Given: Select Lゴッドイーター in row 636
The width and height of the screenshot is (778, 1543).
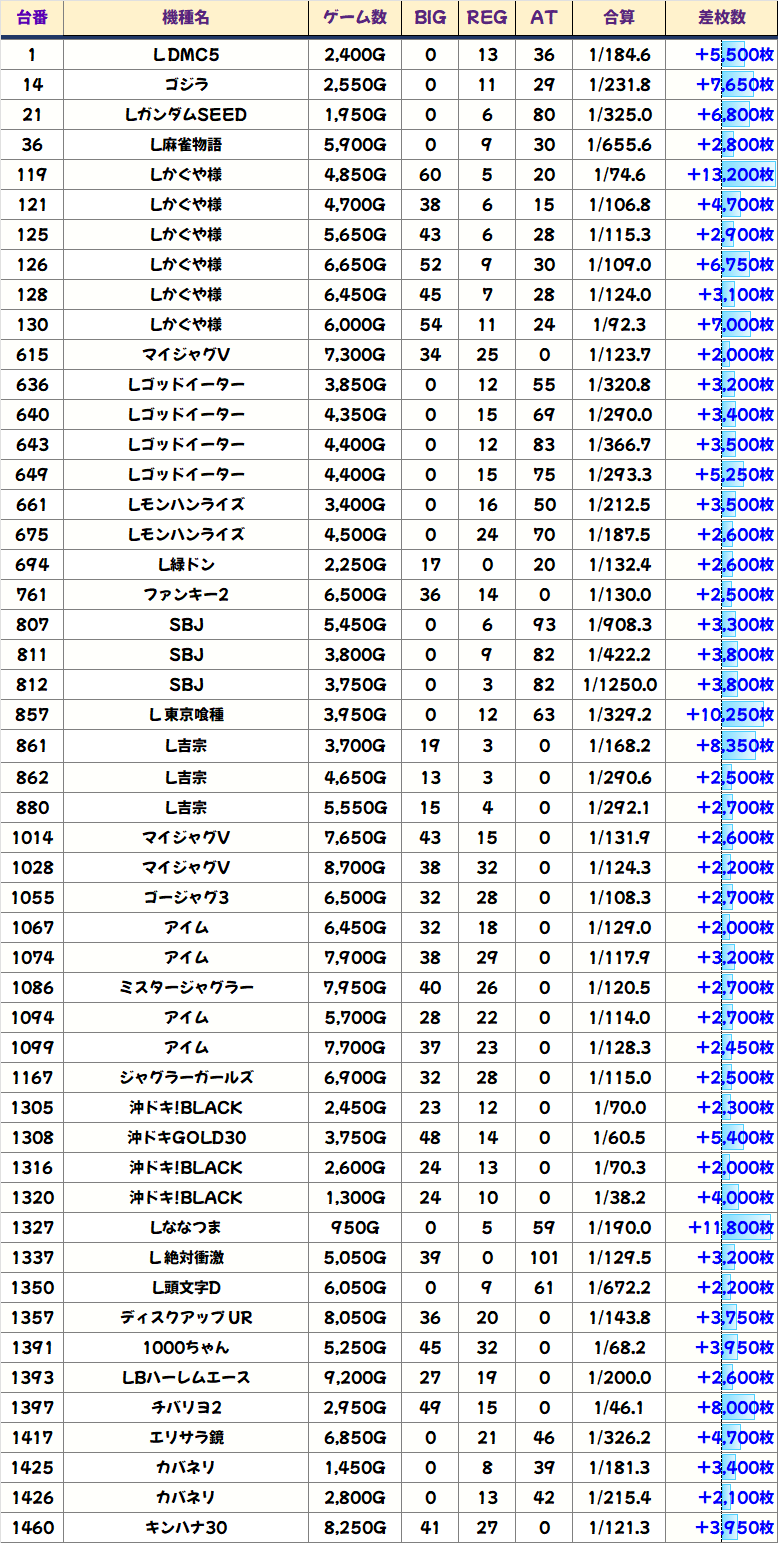Looking at the screenshot, I should click(x=186, y=385).
